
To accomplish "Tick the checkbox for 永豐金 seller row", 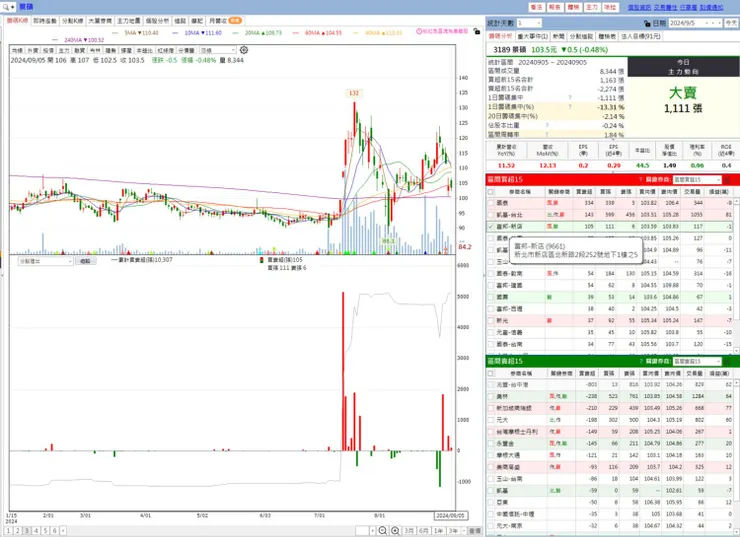I will coord(491,444).
